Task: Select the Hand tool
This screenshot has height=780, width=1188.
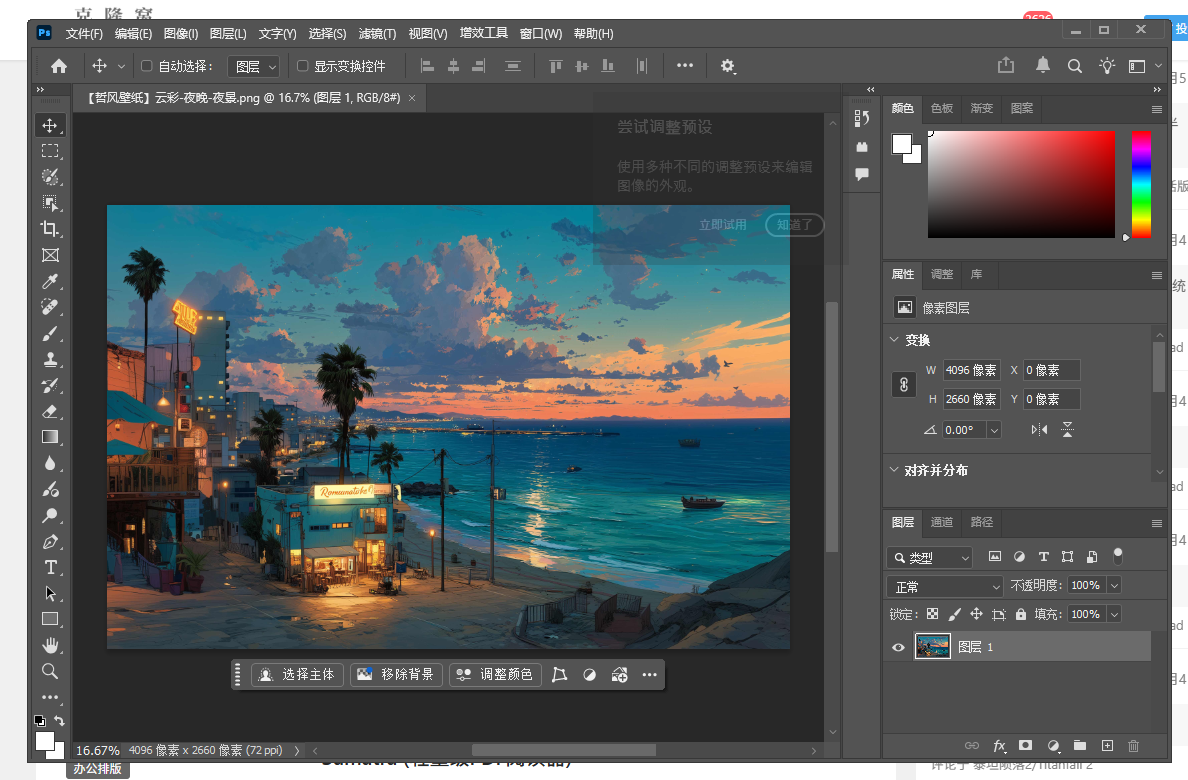Action: pyautogui.click(x=50, y=645)
